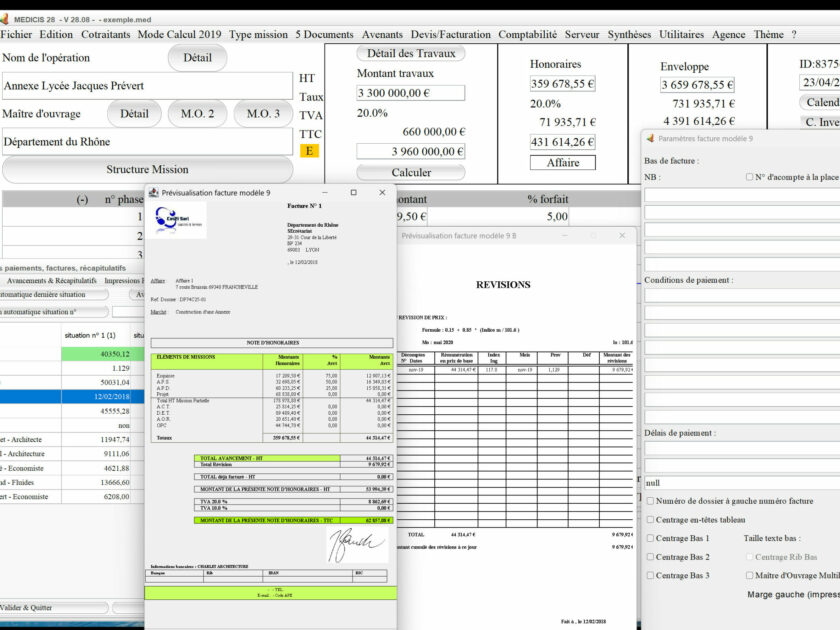Maximize the Prévisualisation facture modèle 9 window
Viewport: 840px width, 630px height.
[x=354, y=192]
